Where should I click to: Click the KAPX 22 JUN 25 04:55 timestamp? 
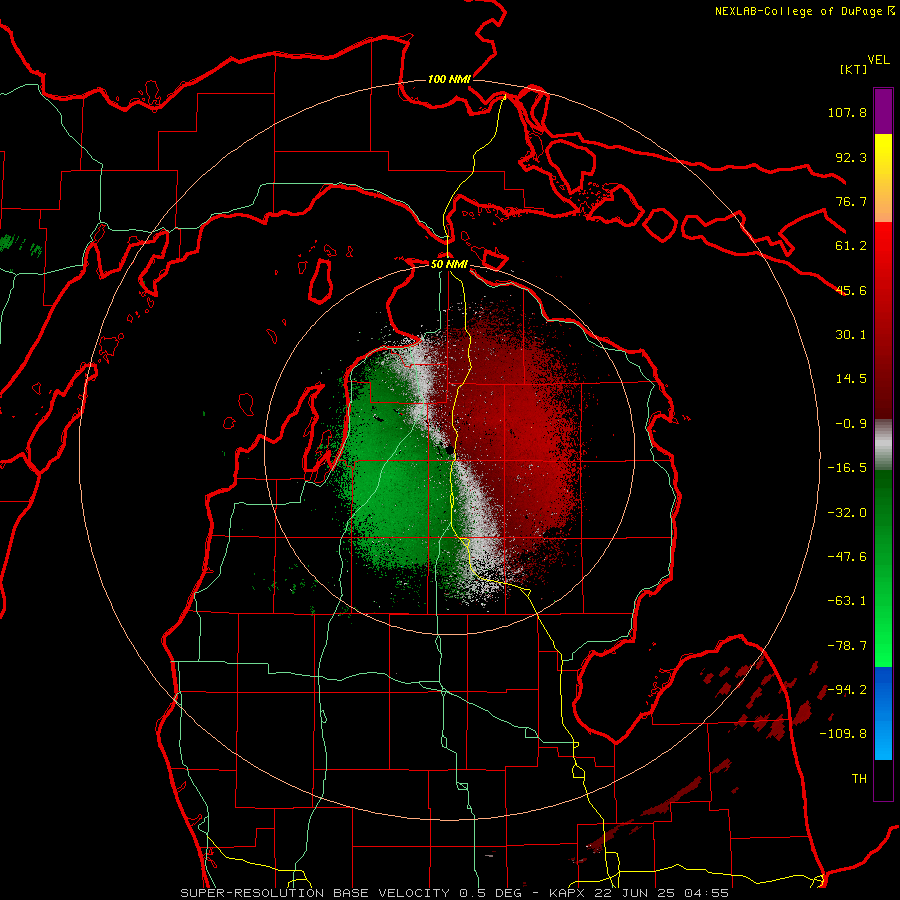[x=639, y=893]
